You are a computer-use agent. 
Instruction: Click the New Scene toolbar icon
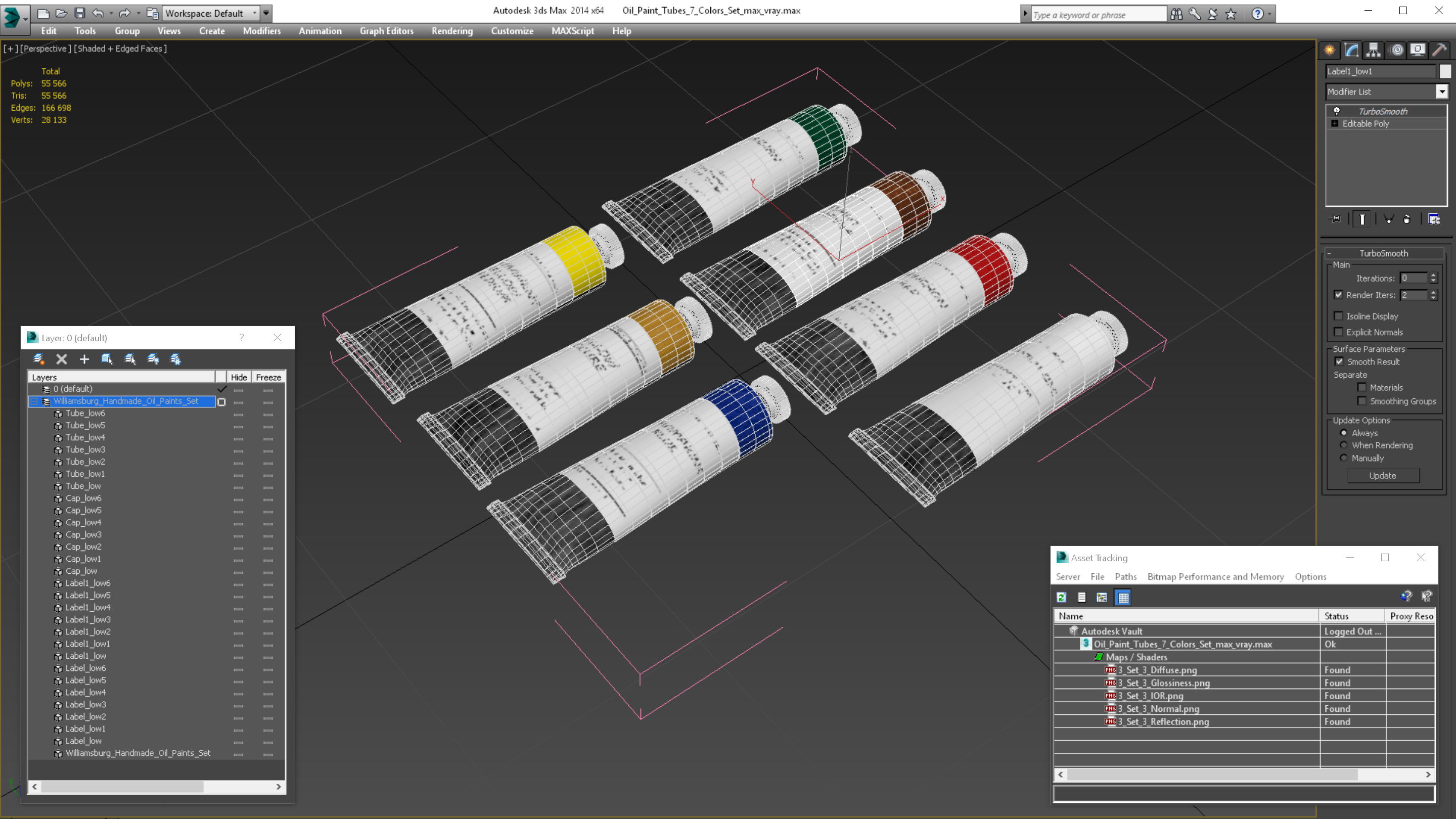43,13
